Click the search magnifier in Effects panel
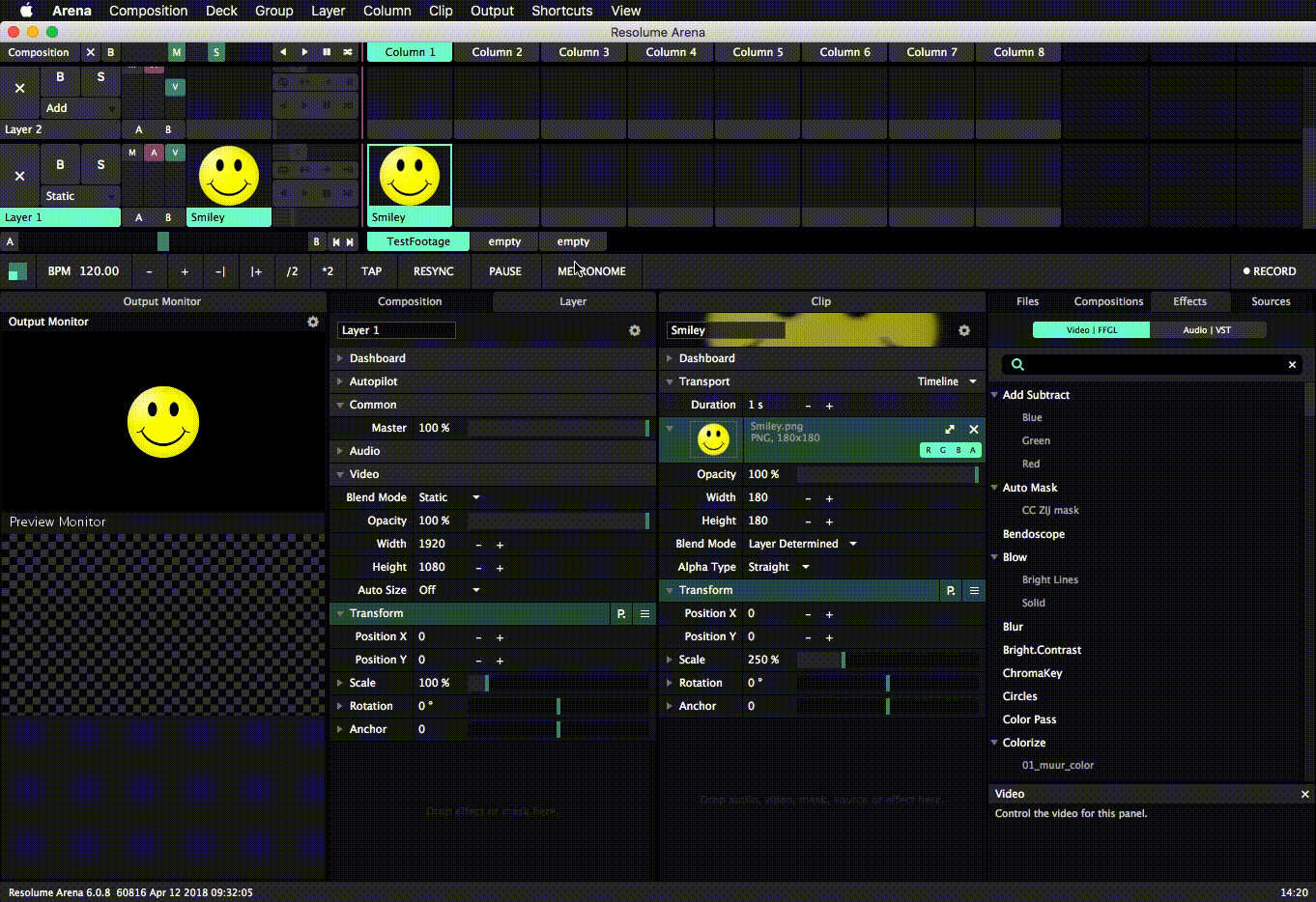 [1017, 364]
